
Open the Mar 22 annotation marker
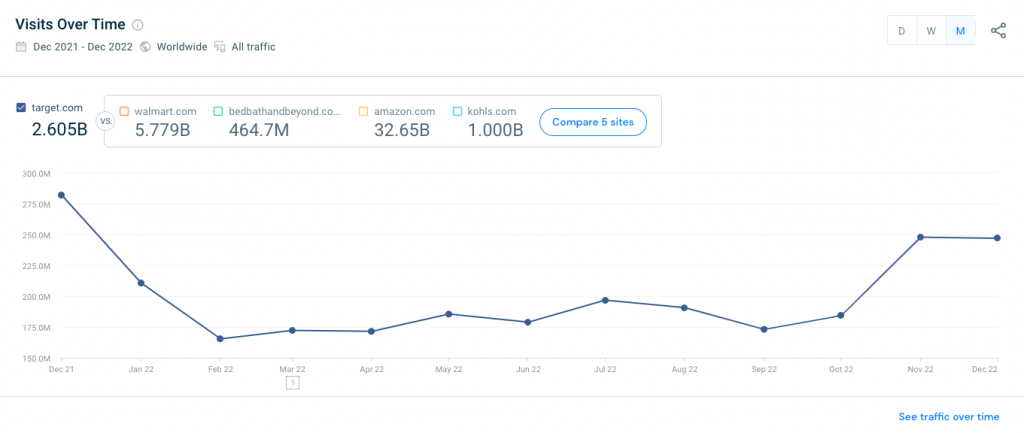[x=292, y=382]
